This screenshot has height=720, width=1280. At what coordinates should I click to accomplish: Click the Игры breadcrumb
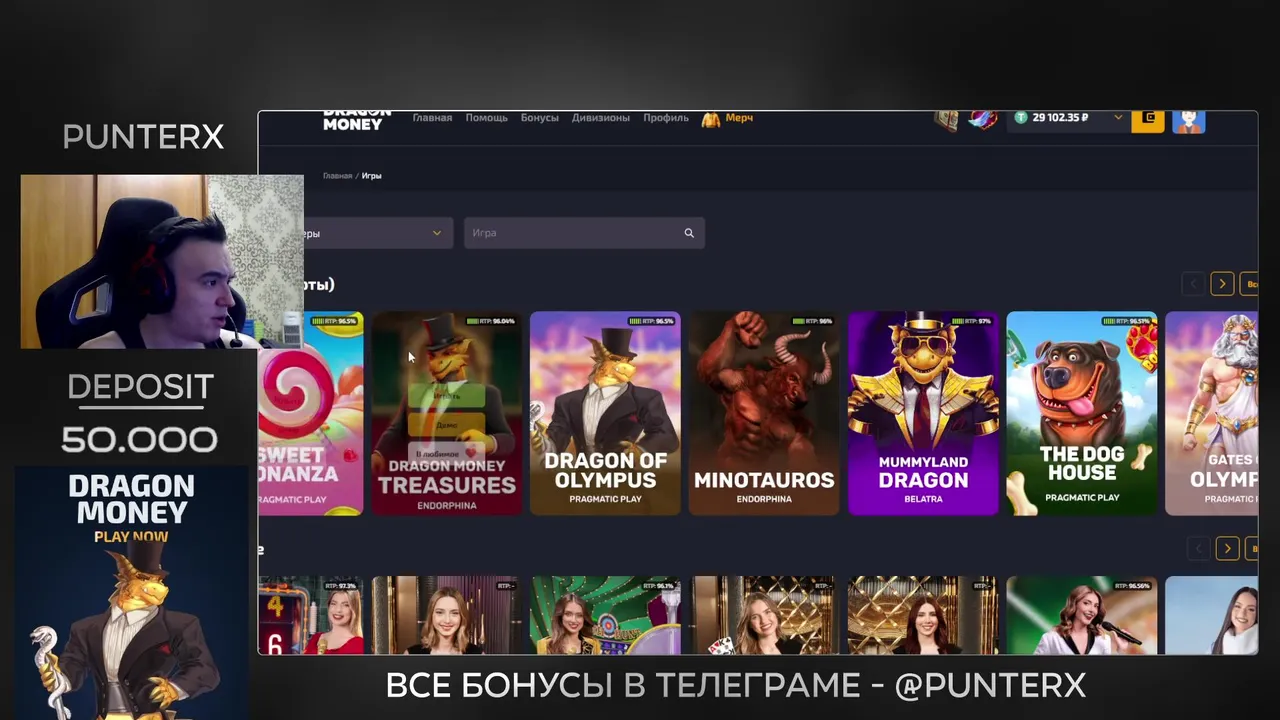371,176
